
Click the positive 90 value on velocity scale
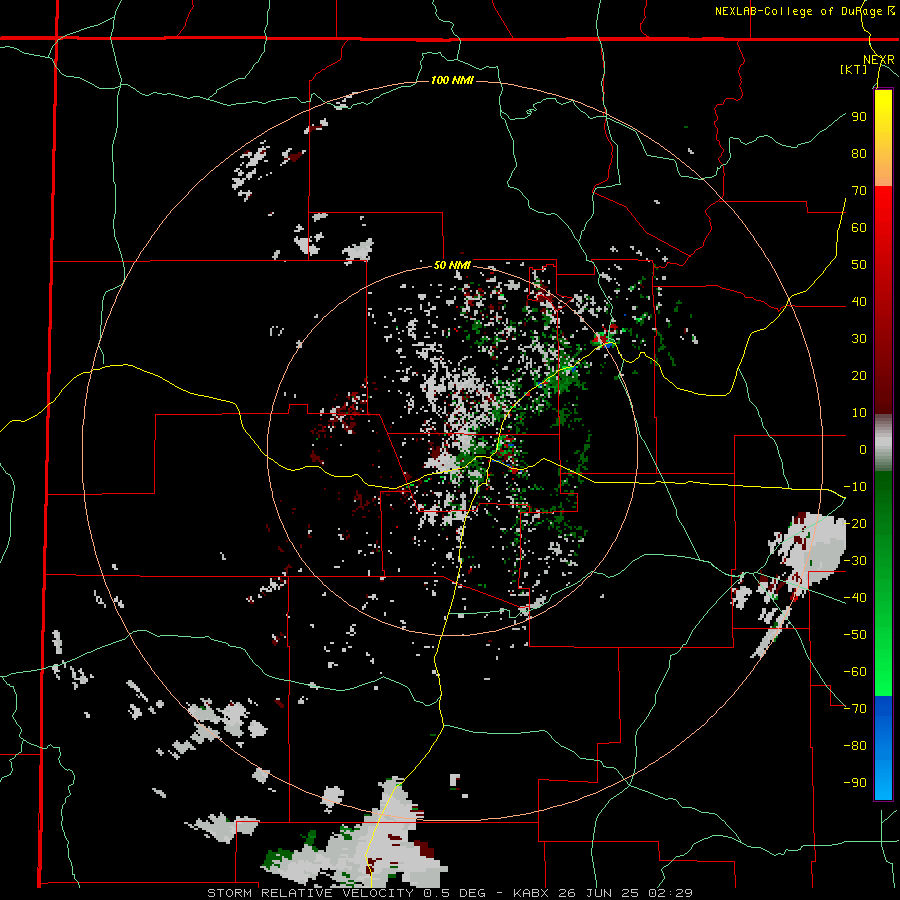(859, 117)
